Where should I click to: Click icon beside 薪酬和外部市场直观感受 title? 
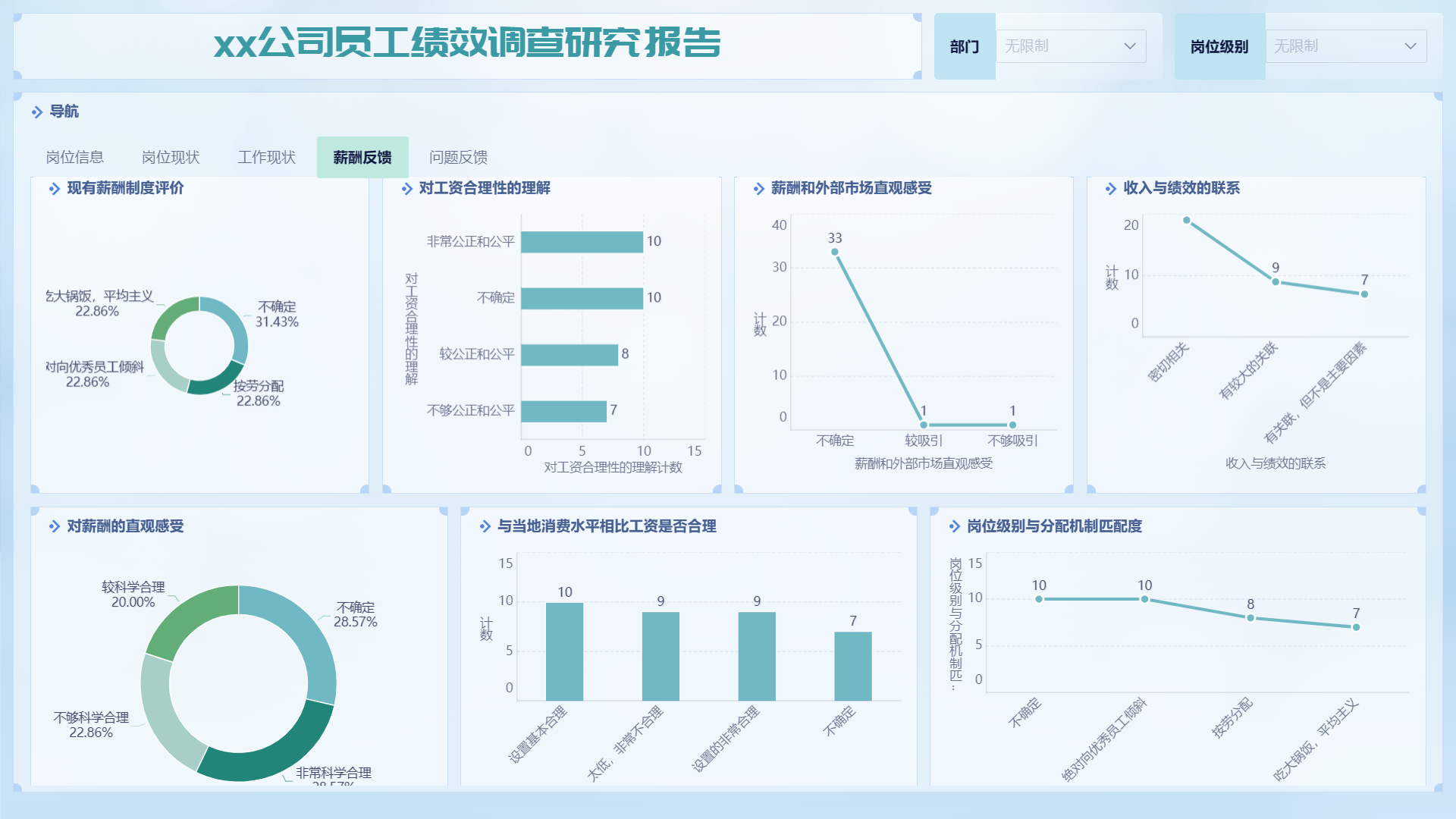tap(758, 189)
